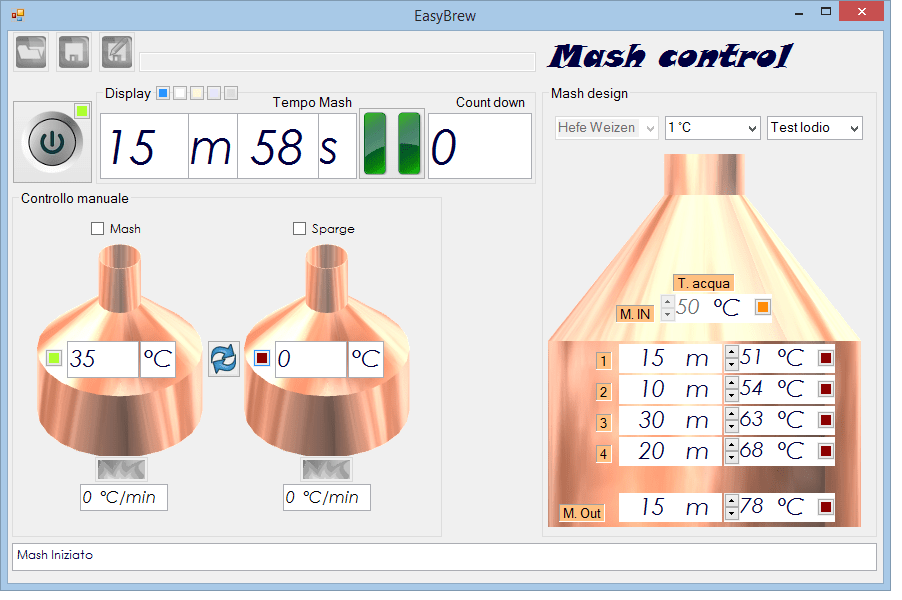This screenshot has height=600, width=902.
Task: Click the 'Mash Iniziato' status bar
Action: (444, 557)
